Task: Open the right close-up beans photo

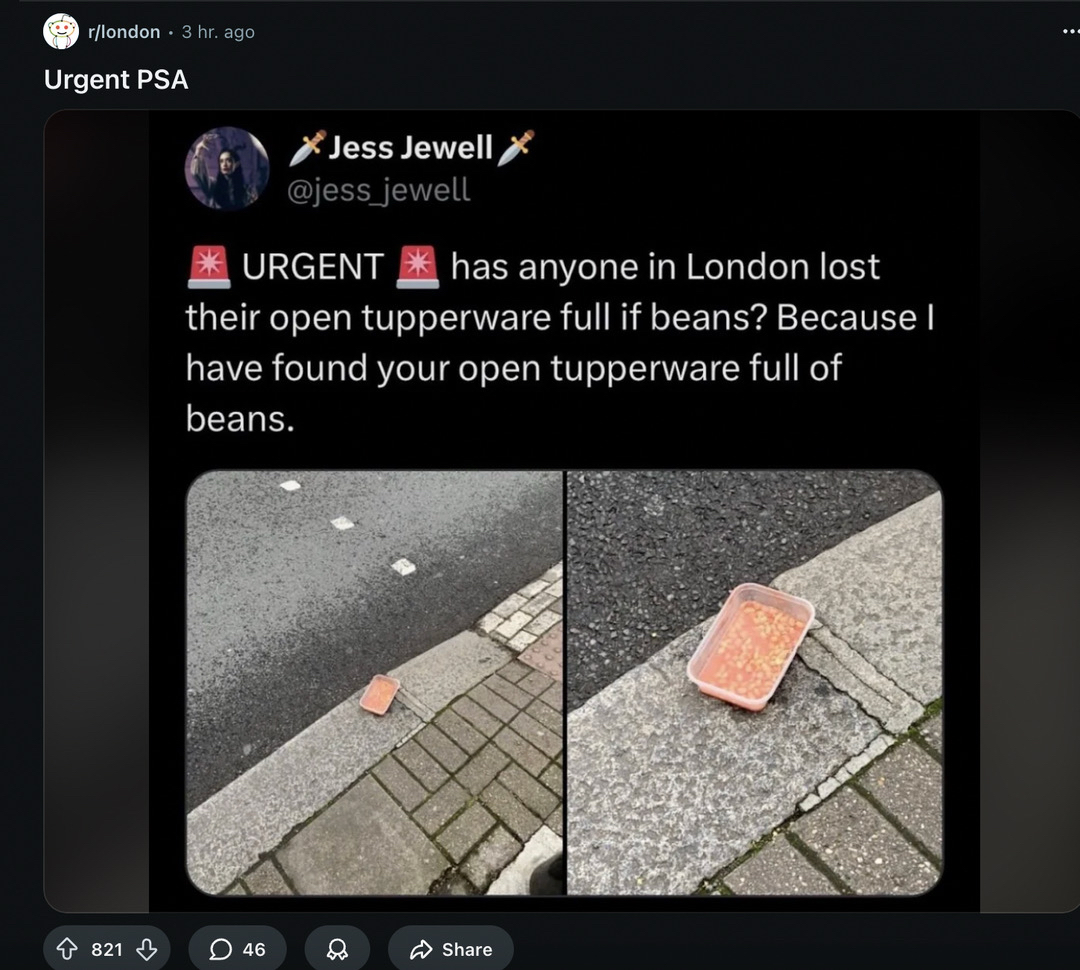Action: [x=754, y=682]
